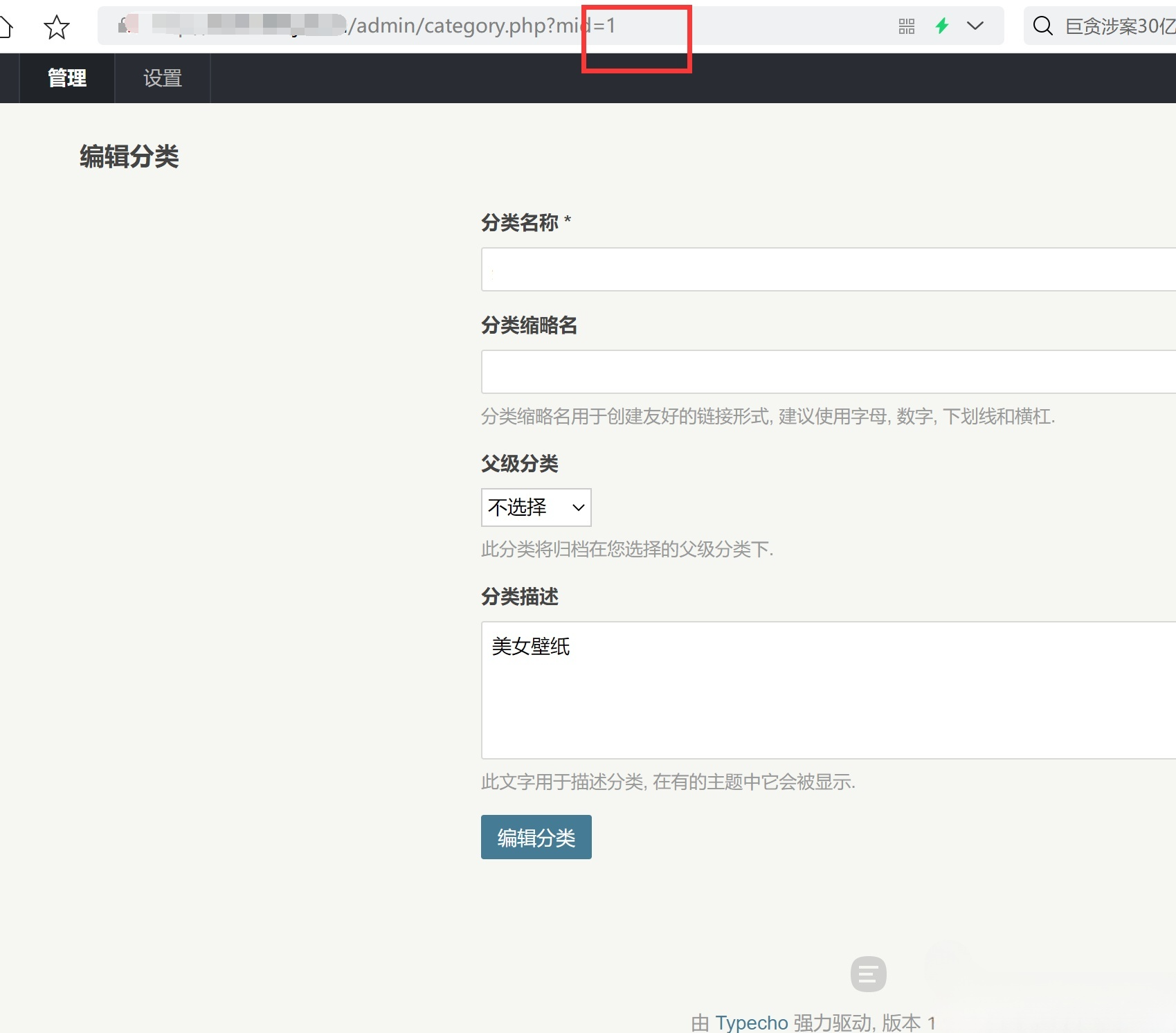Open the Typecho link in the footer
Viewport: 1176px width, 1033px height.
click(x=752, y=1023)
